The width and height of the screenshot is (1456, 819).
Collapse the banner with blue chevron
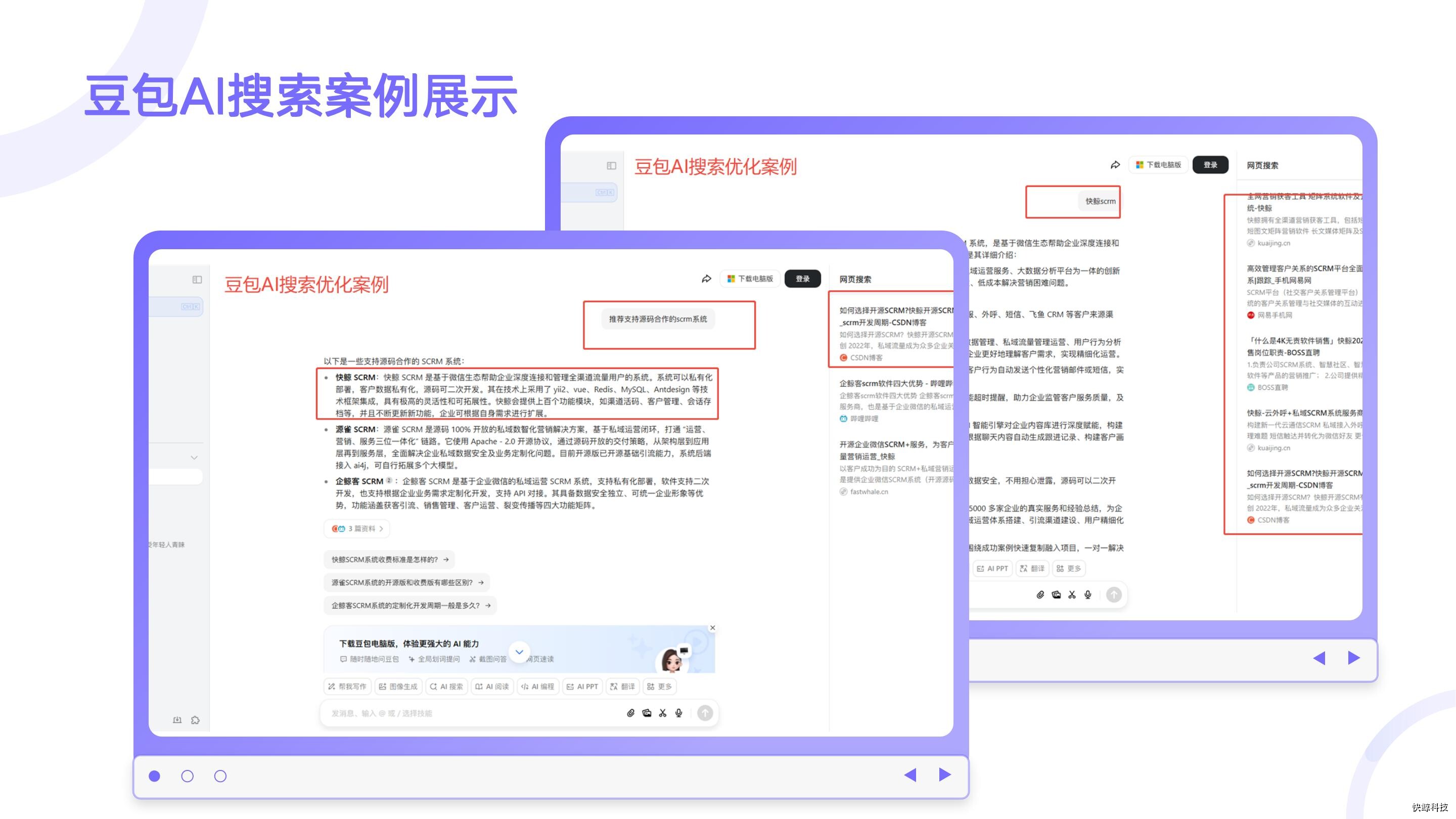point(519,652)
